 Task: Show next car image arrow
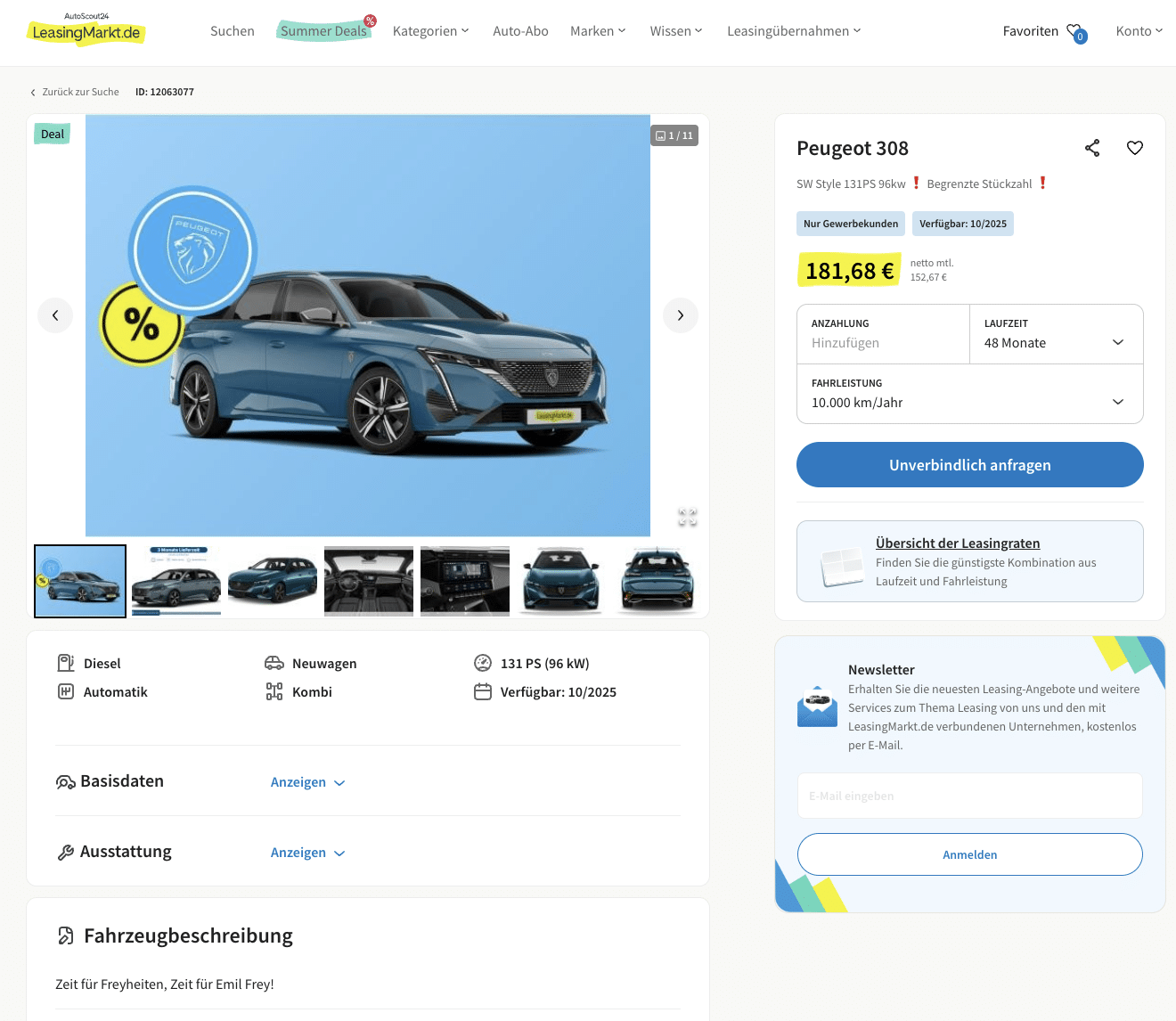(x=681, y=315)
